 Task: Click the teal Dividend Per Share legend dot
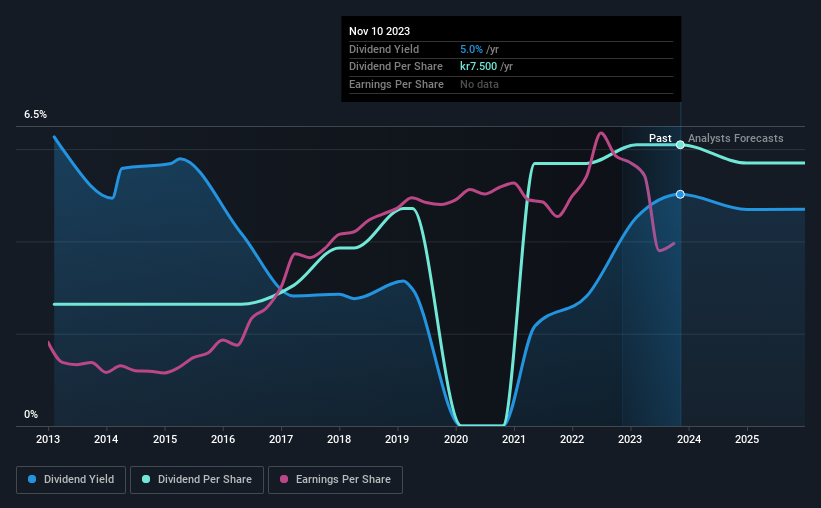[x=146, y=479]
